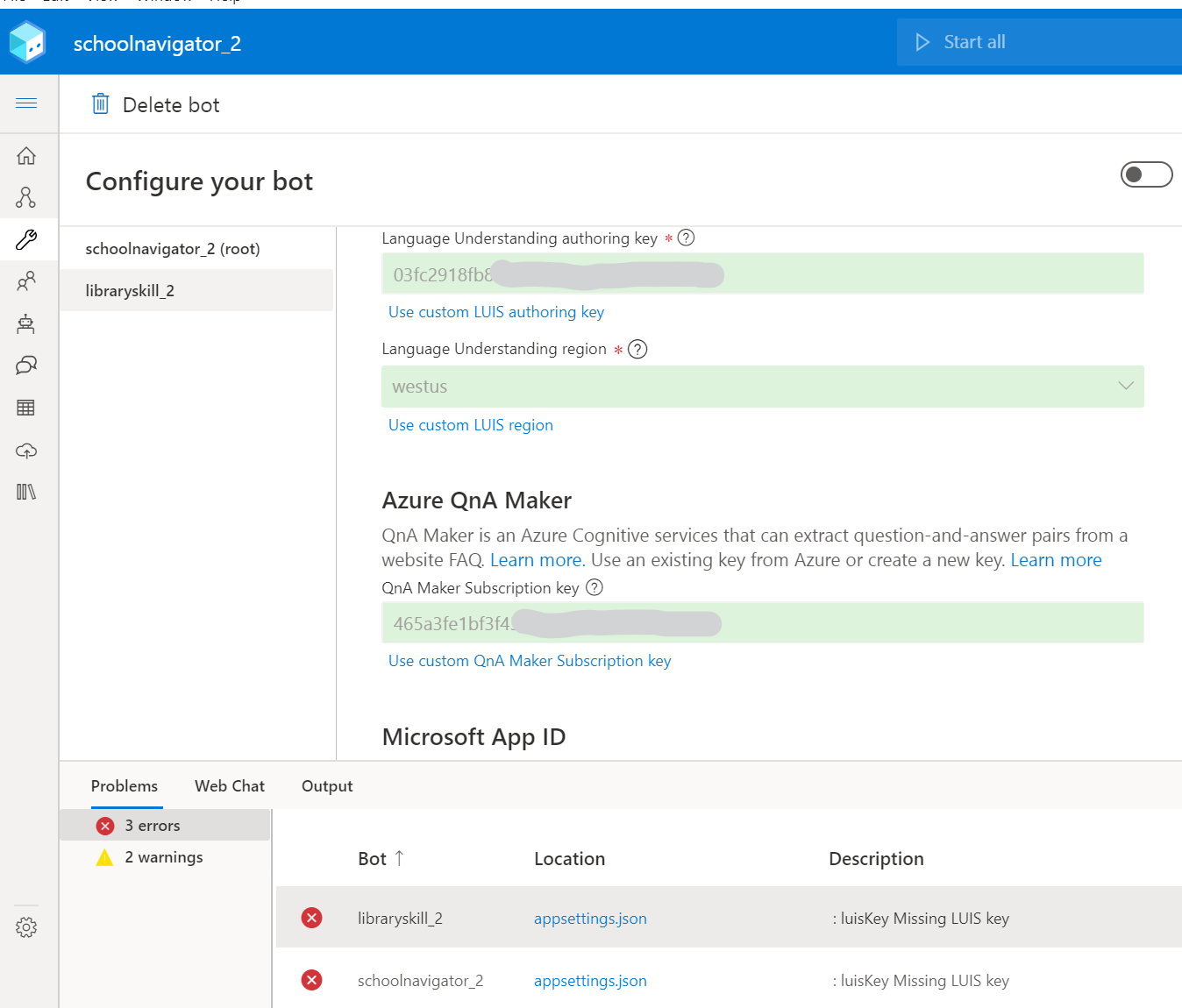This screenshot has height=1008, width=1182.
Task: Toggle the advanced settings switch
Action: pyautogui.click(x=1146, y=174)
